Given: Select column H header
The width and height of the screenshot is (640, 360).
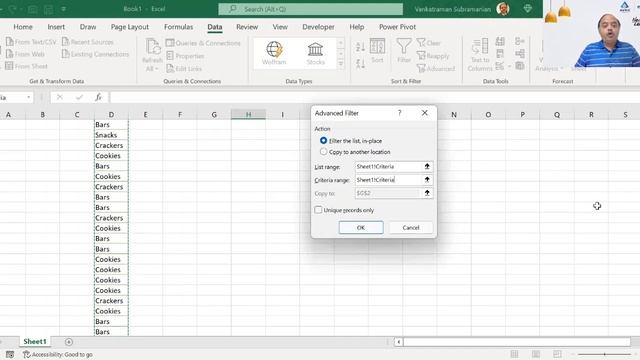Looking at the screenshot, I should coord(248,115).
